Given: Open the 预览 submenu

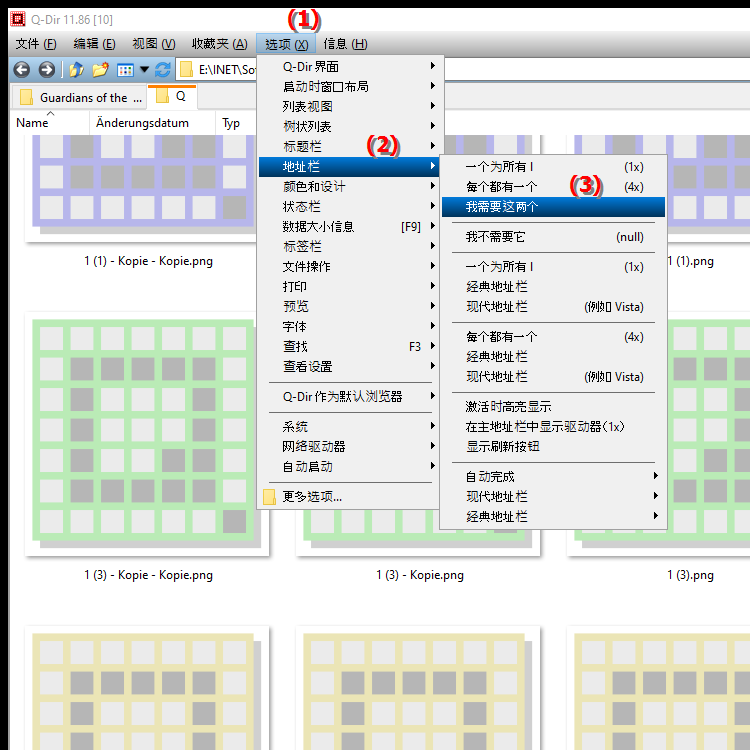Looking at the screenshot, I should pyautogui.click(x=349, y=307).
